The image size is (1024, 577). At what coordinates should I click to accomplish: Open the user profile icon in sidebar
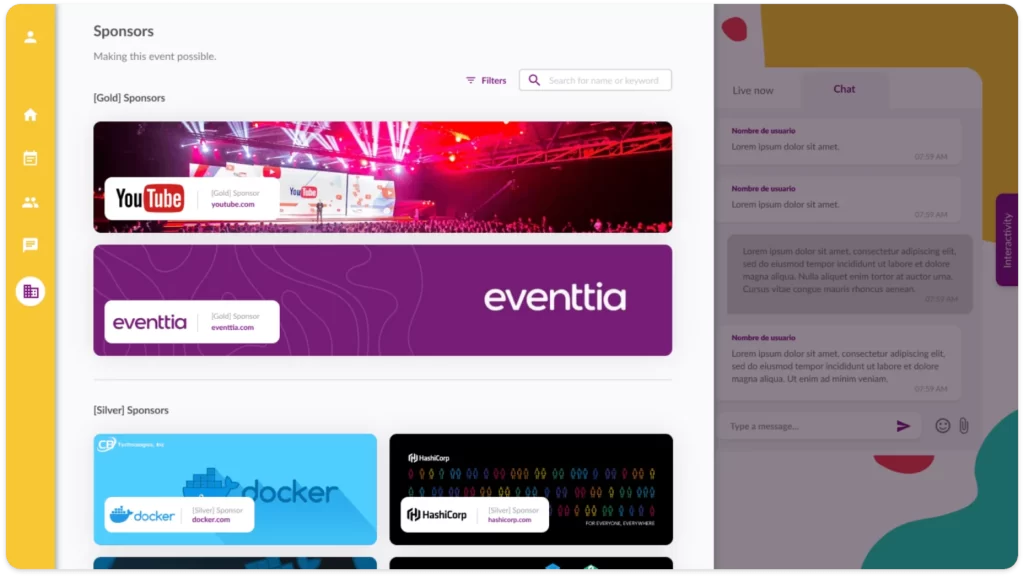coord(30,37)
